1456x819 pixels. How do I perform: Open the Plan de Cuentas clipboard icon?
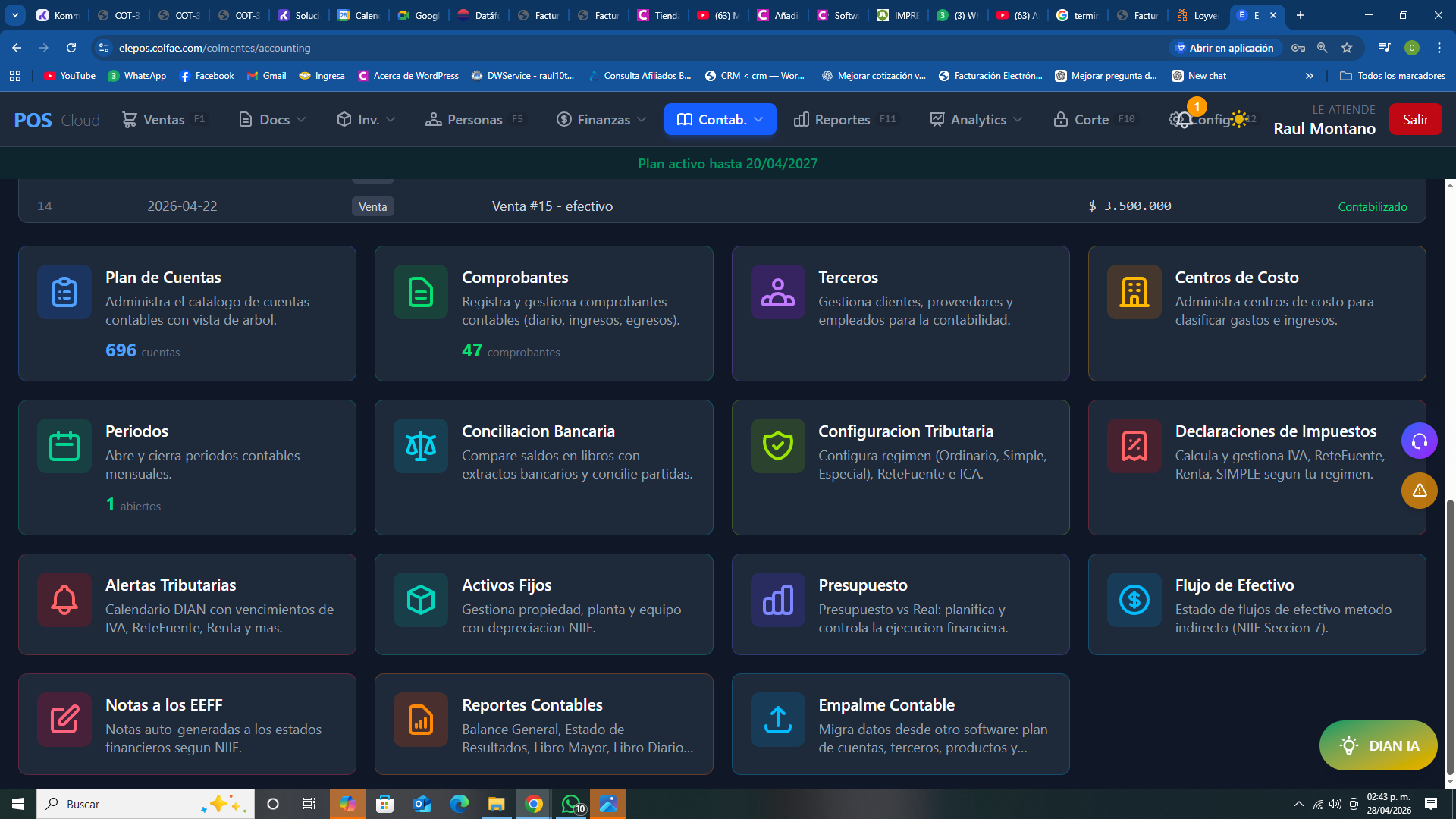coord(64,292)
